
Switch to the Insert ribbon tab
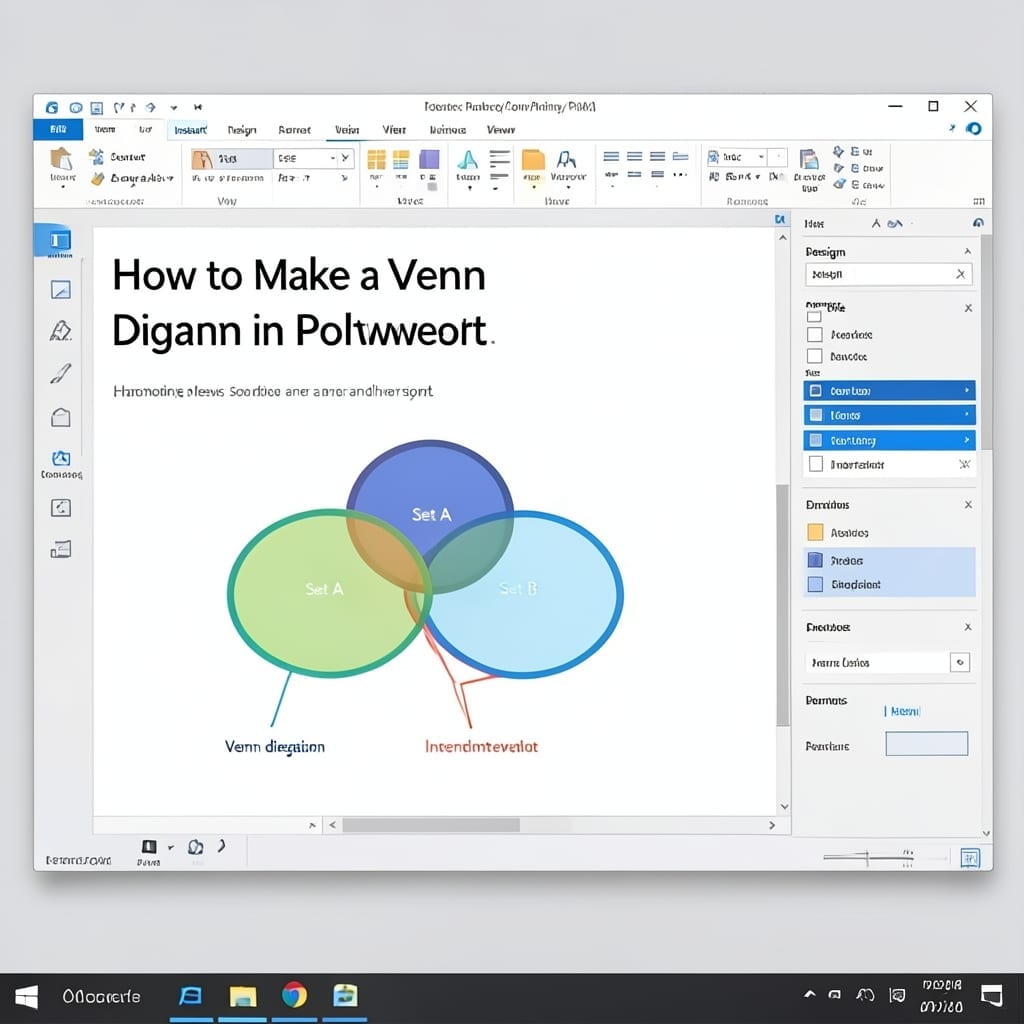(x=190, y=130)
